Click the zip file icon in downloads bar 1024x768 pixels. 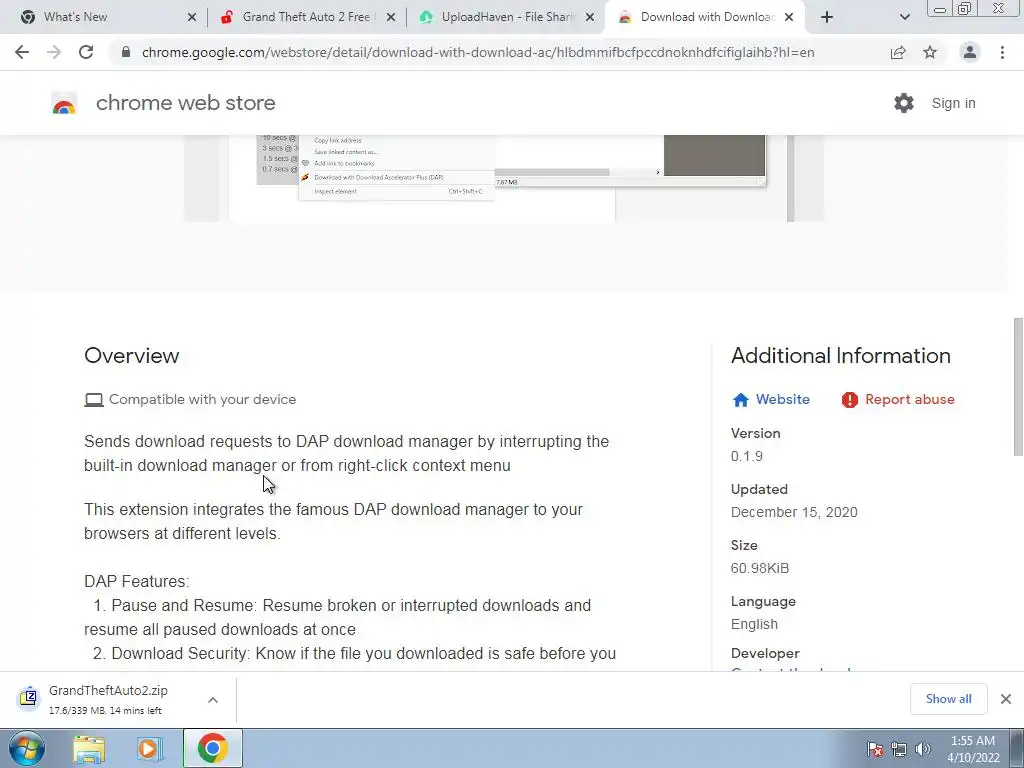click(x=28, y=698)
